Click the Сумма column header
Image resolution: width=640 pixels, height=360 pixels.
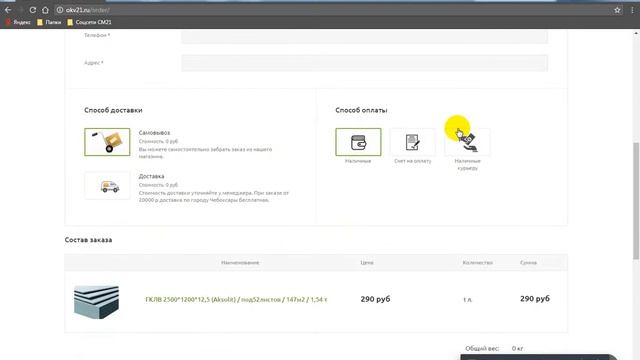(x=528, y=262)
